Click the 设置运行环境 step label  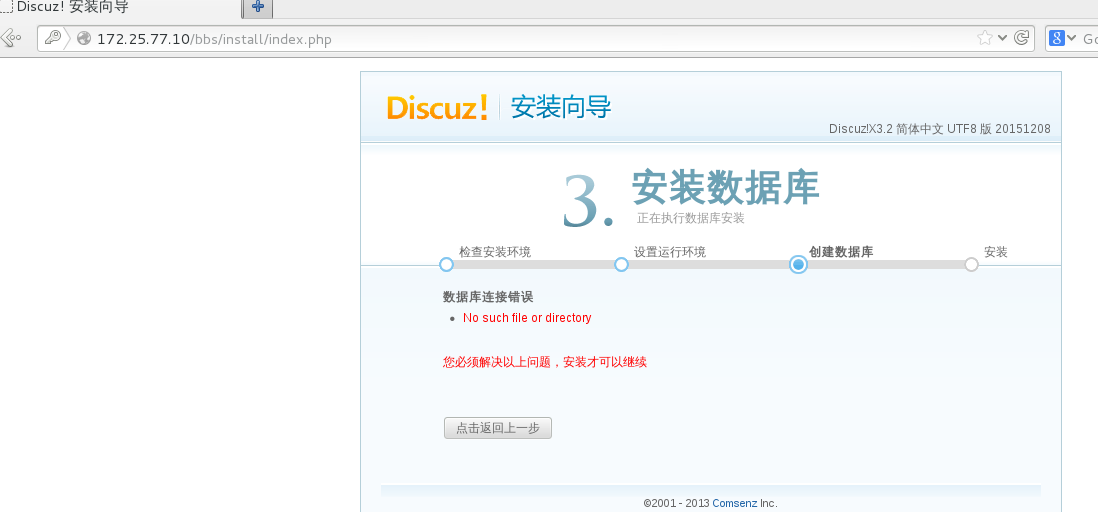(x=669, y=252)
